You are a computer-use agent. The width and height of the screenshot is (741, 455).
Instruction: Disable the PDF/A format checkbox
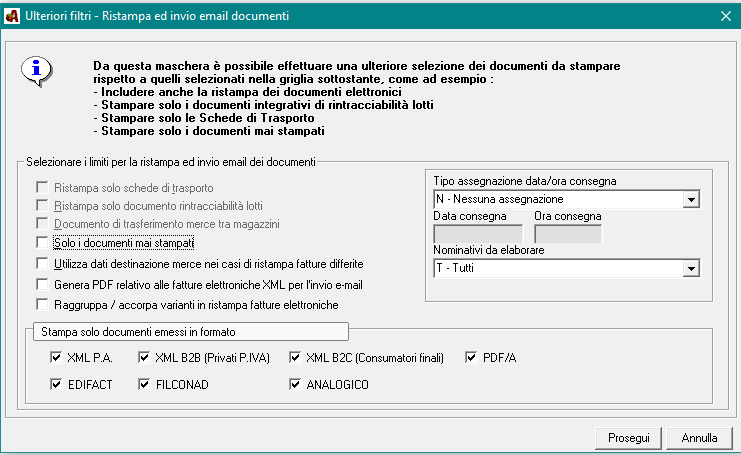click(473, 357)
